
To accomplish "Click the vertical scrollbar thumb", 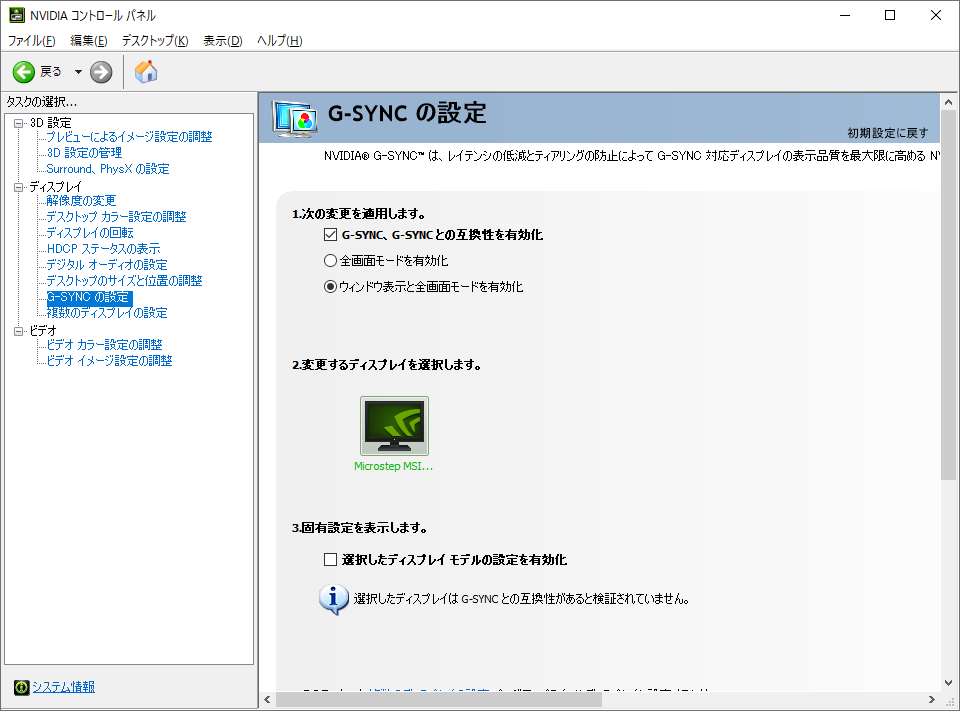I will [948, 295].
